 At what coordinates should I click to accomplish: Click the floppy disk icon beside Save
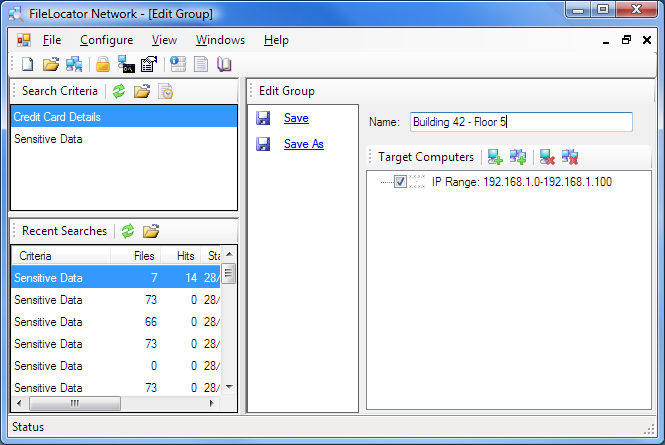pyautogui.click(x=263, y=118)
